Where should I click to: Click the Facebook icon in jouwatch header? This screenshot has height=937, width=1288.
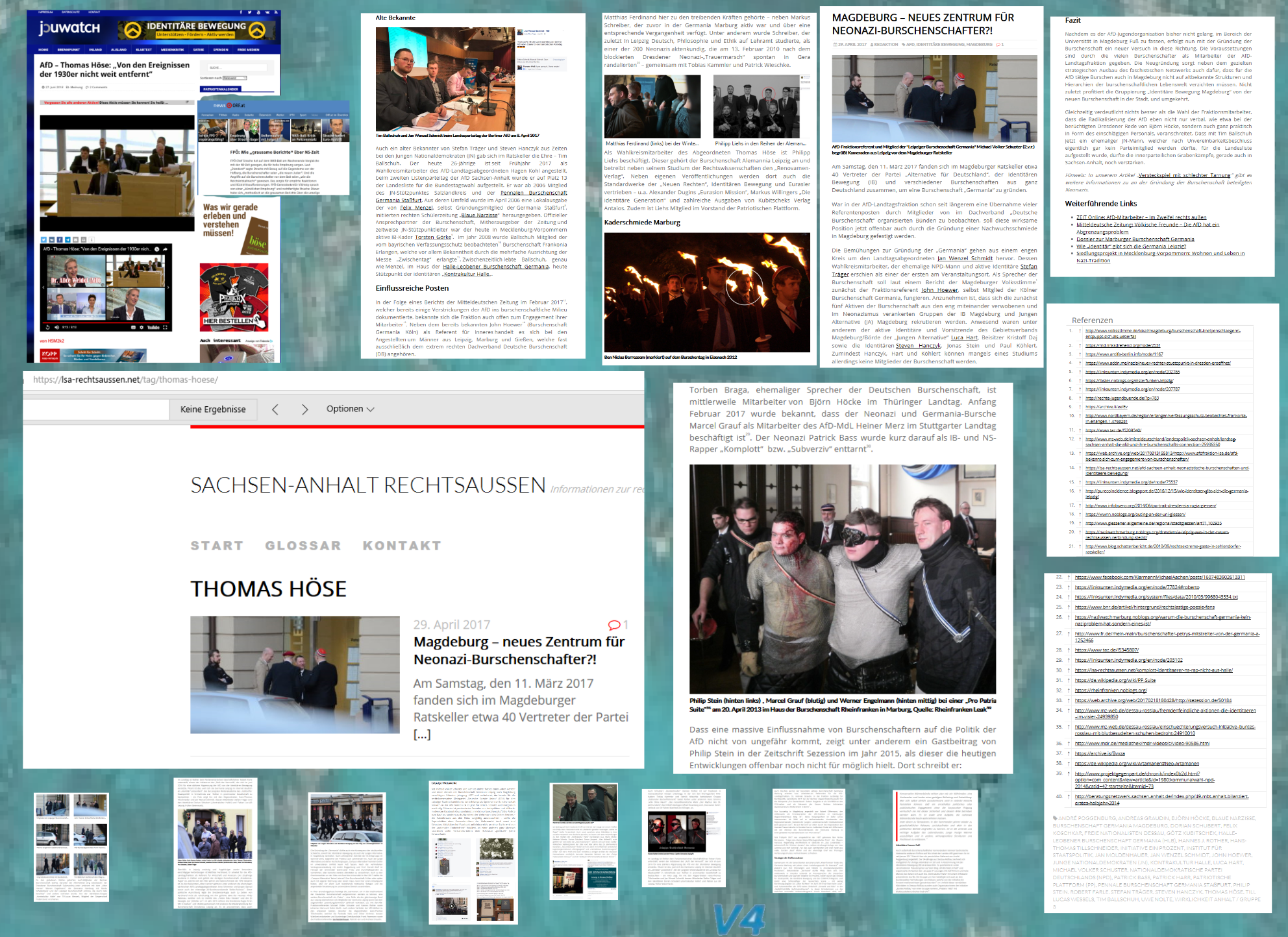click(x=241, y=12)
